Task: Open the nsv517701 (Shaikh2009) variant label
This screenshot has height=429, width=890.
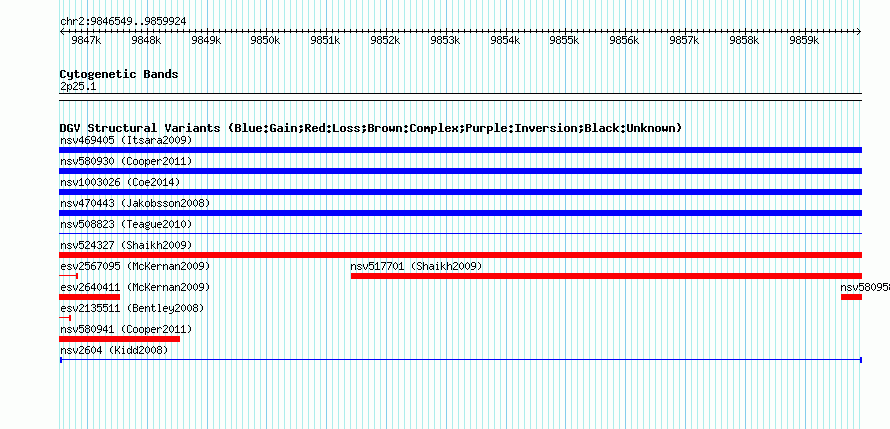Action: [x=416, y=266]
